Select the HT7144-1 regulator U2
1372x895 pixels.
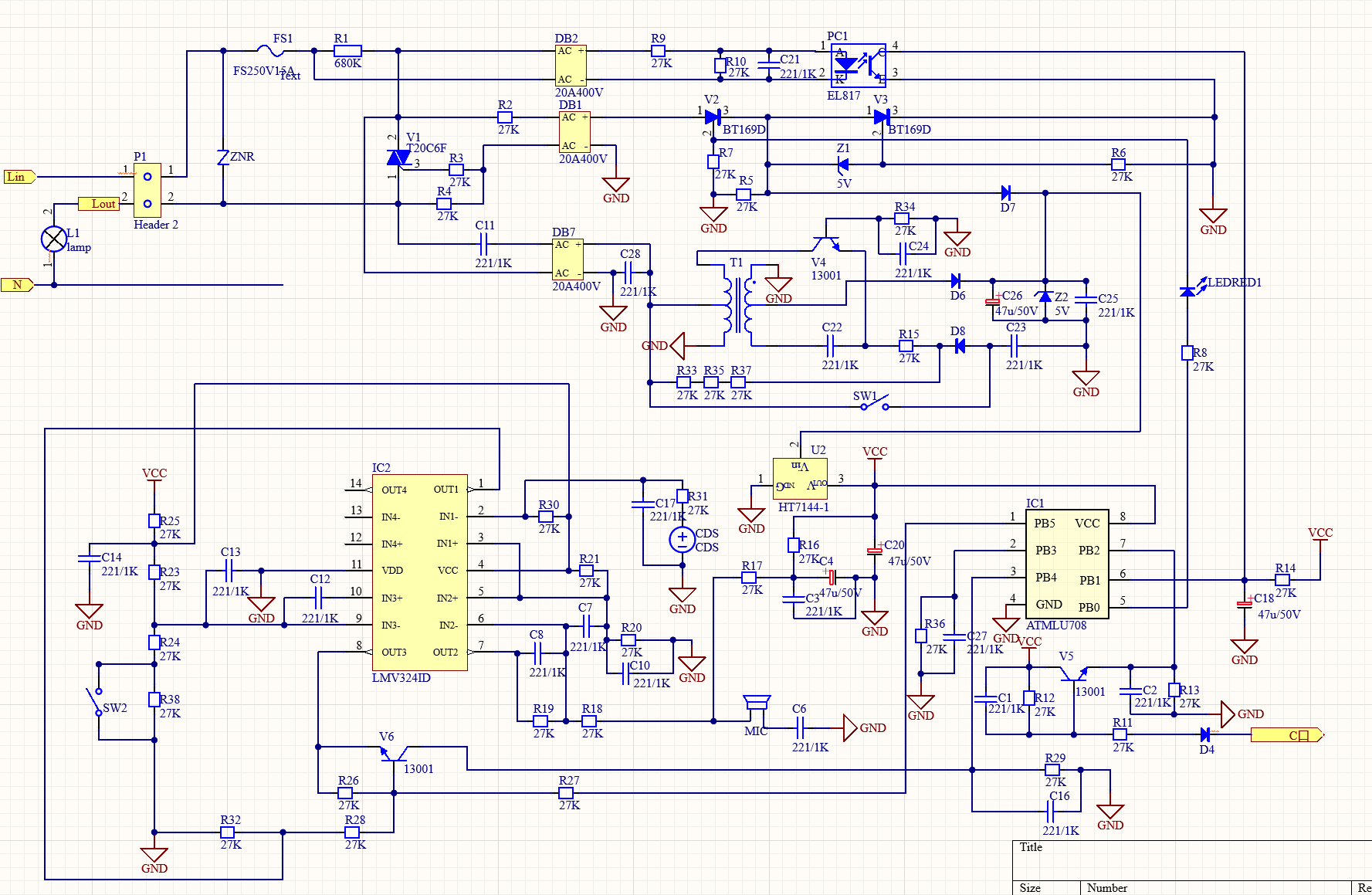coord(800,478)
